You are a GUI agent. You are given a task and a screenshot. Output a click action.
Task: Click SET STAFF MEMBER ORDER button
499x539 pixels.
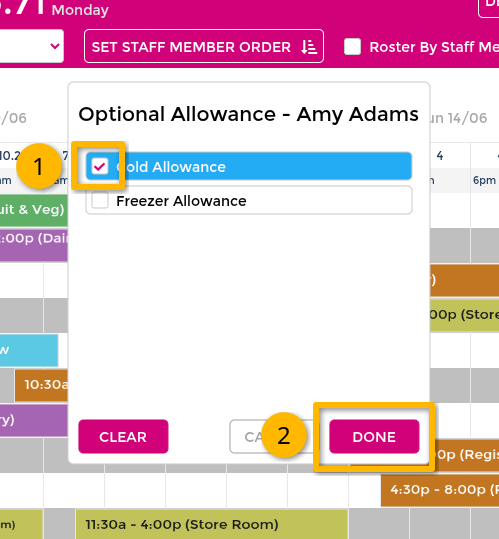(x=204, y=46)
